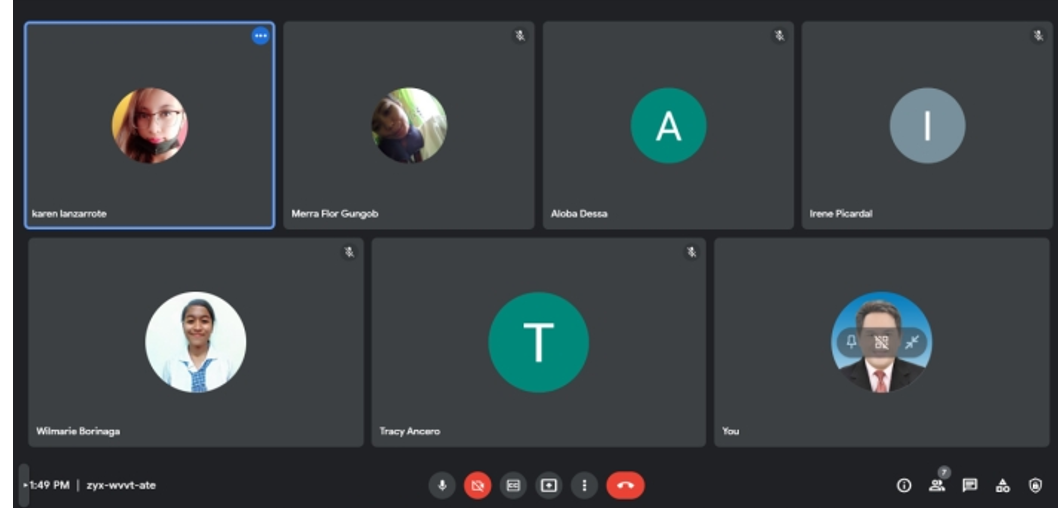Click karen lanzarrote's profile picture
This screenshot has width=1058, height=508.
pyautogui.click(x=150, y=125)
